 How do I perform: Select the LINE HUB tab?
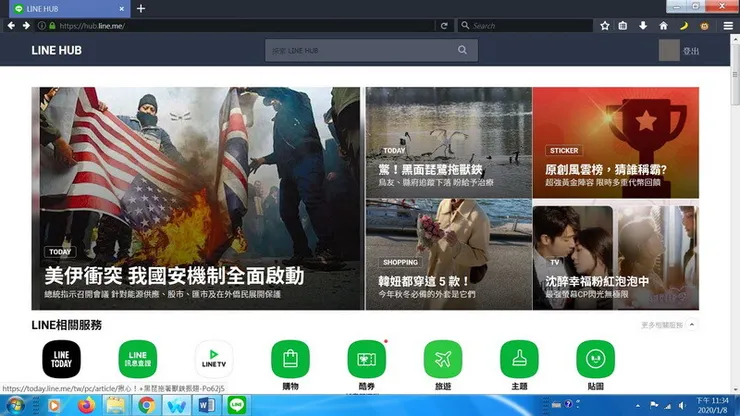[x=69, y=8]
